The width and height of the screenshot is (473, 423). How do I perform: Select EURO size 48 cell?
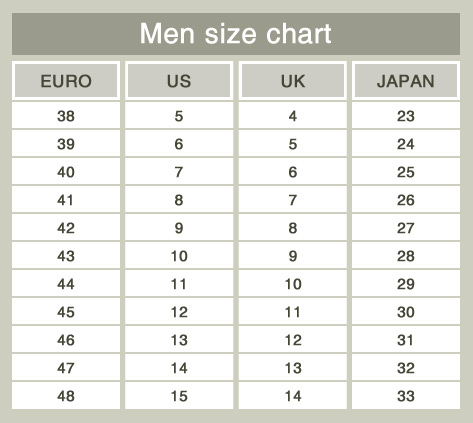pos(66,396)
